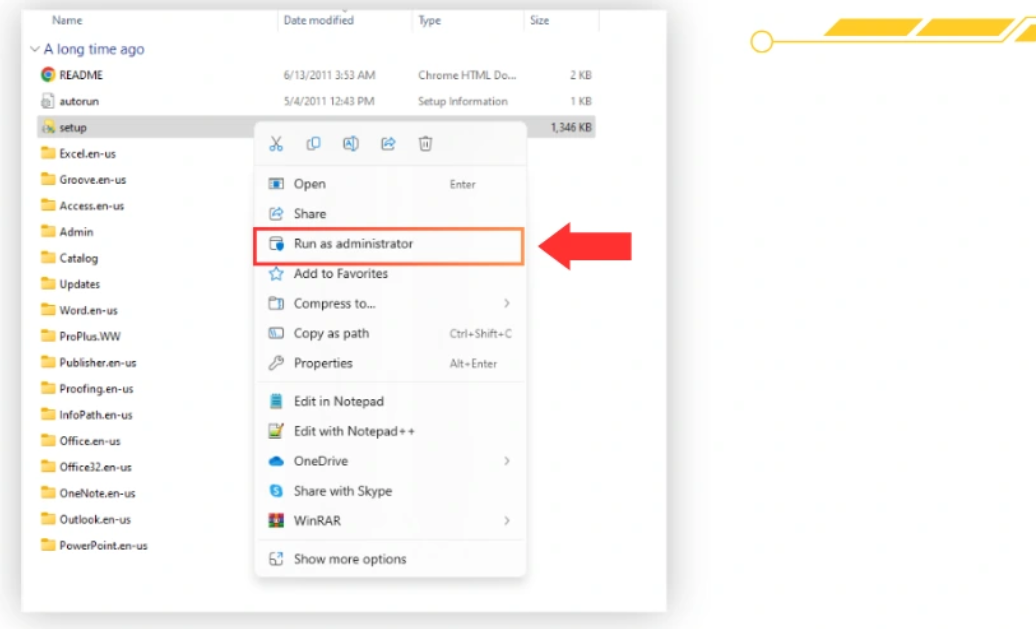Choose Run as administrator

pos(353,244)
